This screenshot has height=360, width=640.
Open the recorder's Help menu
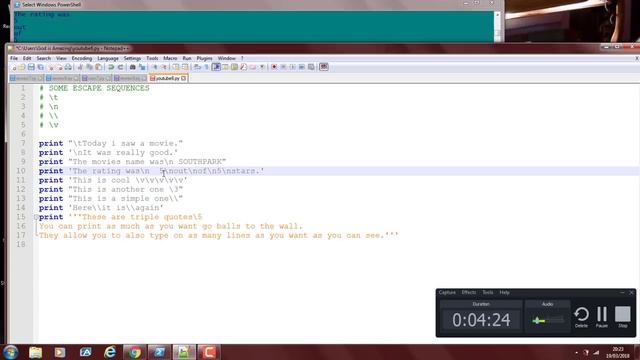pyautogui.click(x=504, y=293)
